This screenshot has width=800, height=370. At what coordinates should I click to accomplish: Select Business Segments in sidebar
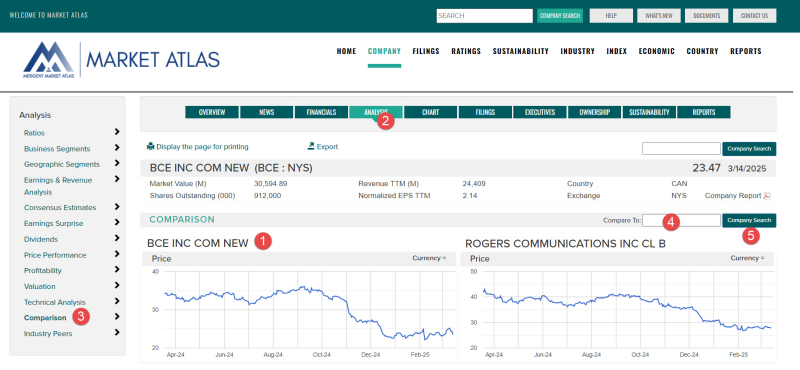57,149
